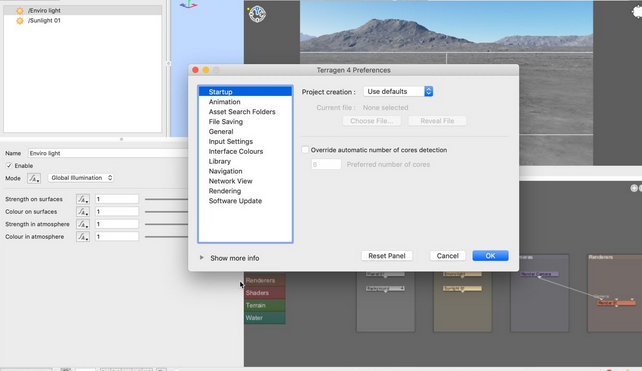Open animation button for Colour on surfaces
The image size is (642, 371).
pos(83,212)
